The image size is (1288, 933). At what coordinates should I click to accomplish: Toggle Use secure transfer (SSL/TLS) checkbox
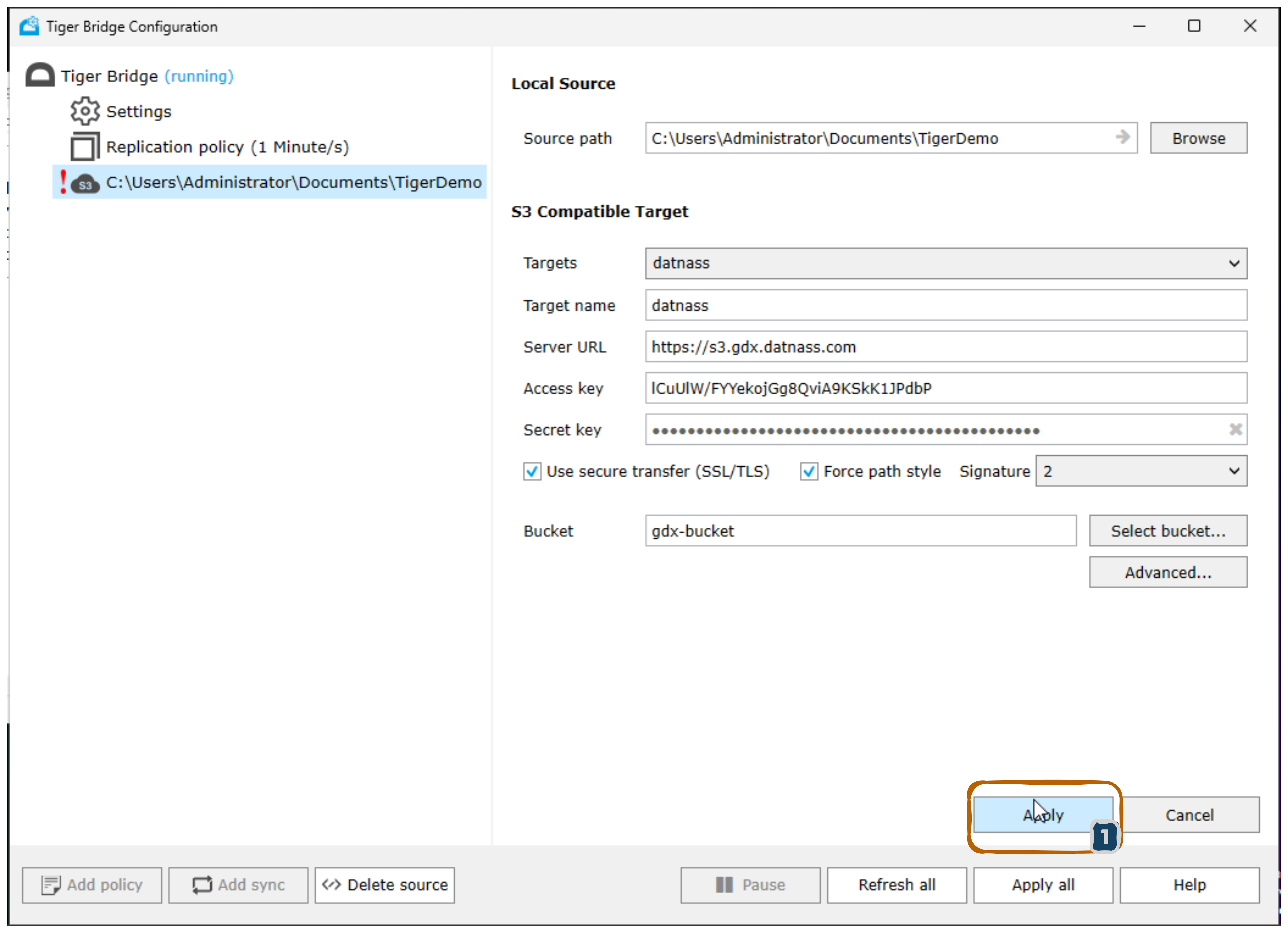532,471
